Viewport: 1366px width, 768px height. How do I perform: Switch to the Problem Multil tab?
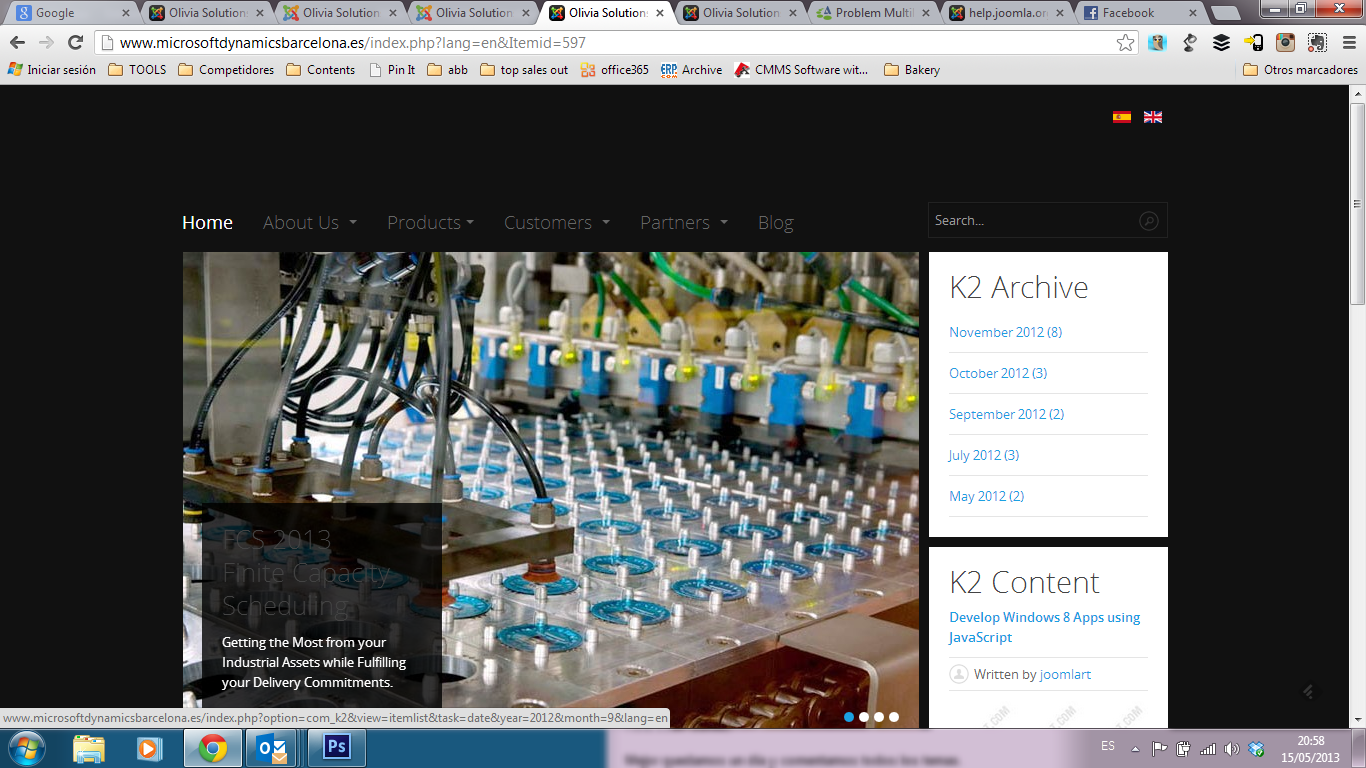tap(872, 13)
